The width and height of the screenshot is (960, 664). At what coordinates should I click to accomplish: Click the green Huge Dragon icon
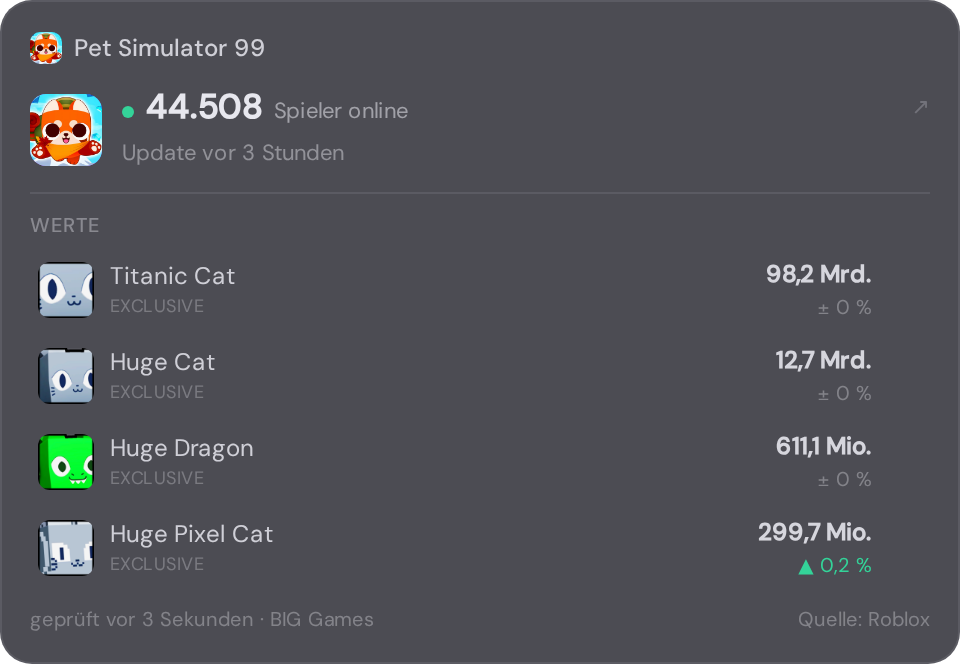[66, 462]
